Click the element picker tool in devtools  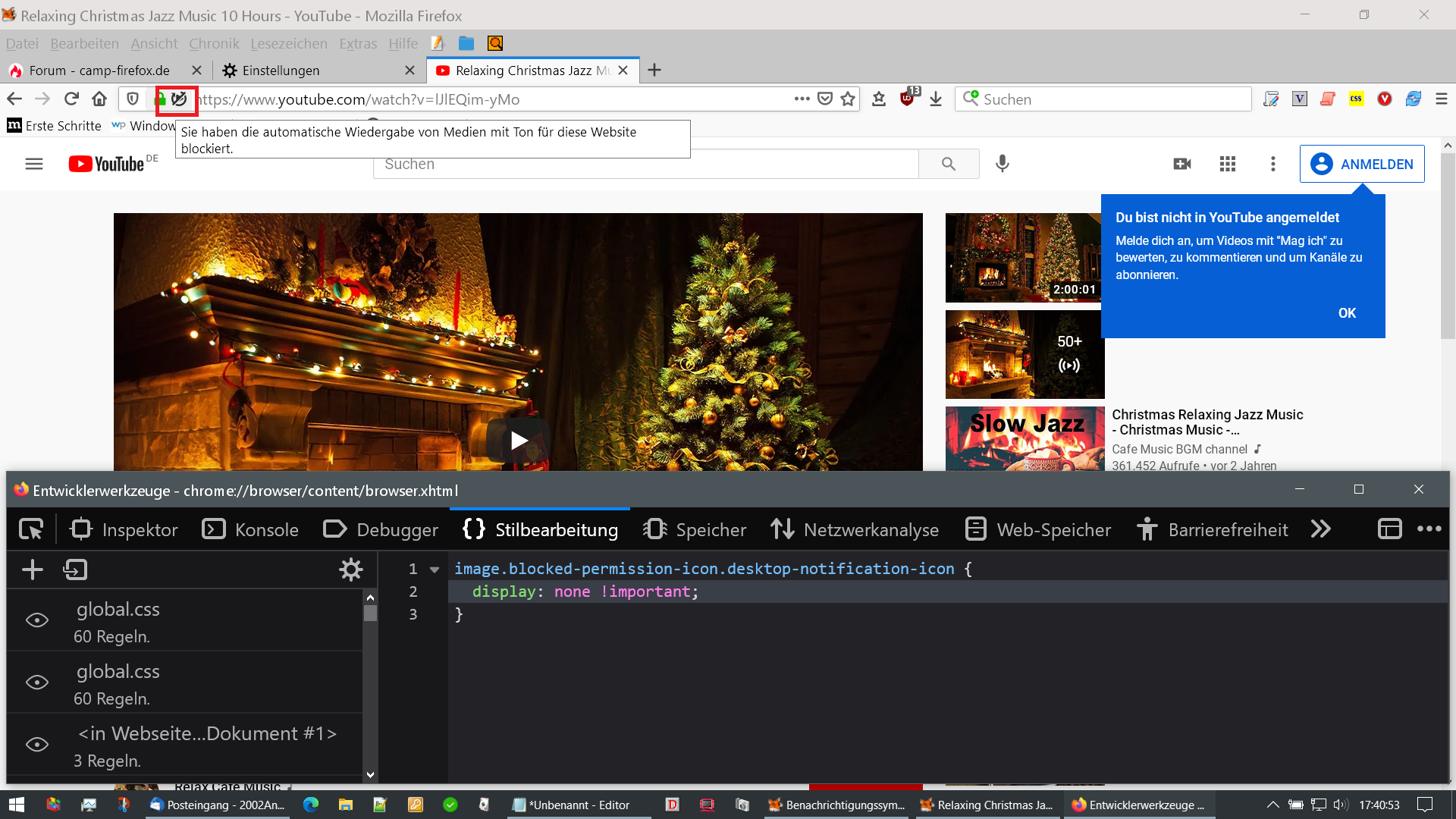(31, 529)
